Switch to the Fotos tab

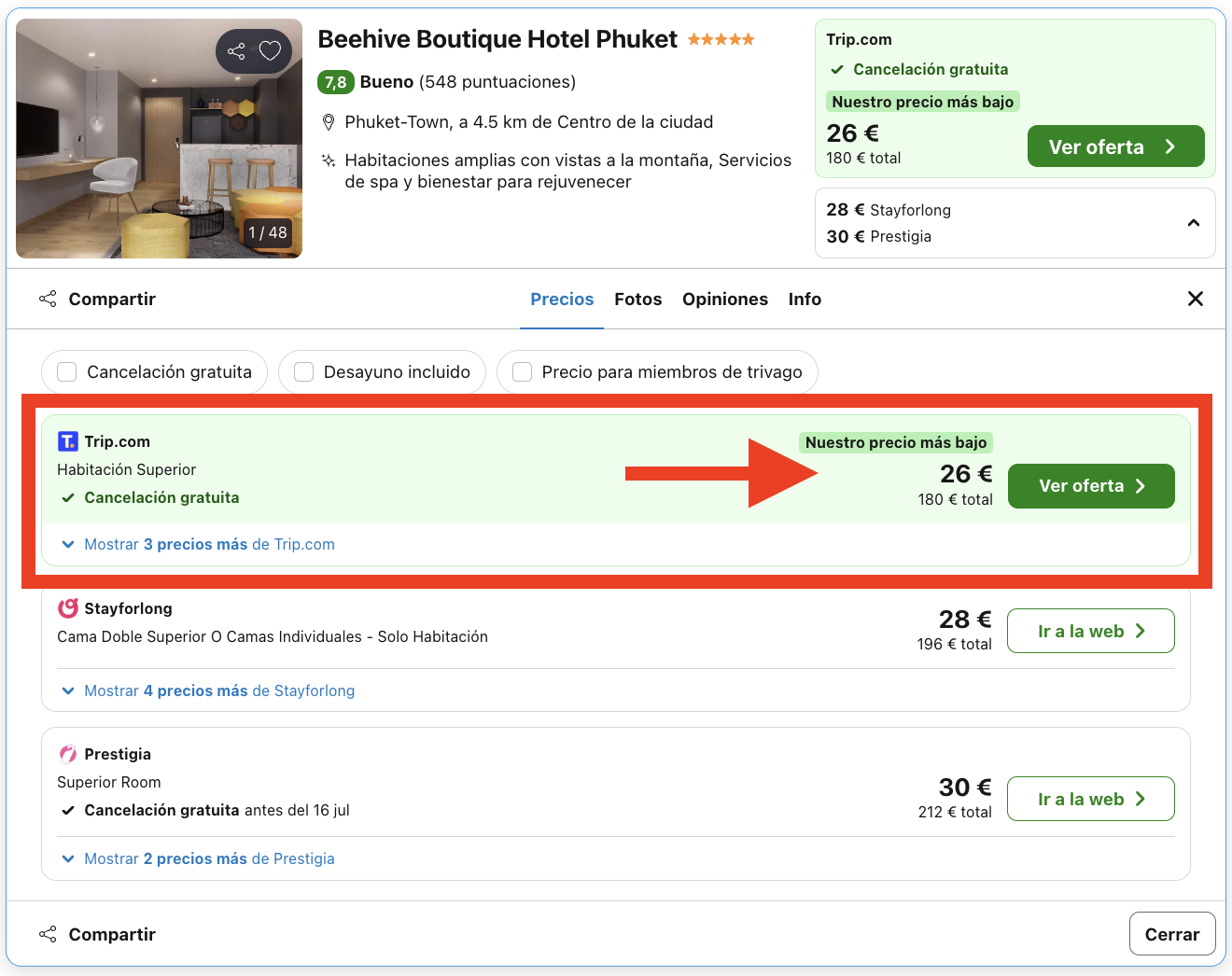coord(638,300)
